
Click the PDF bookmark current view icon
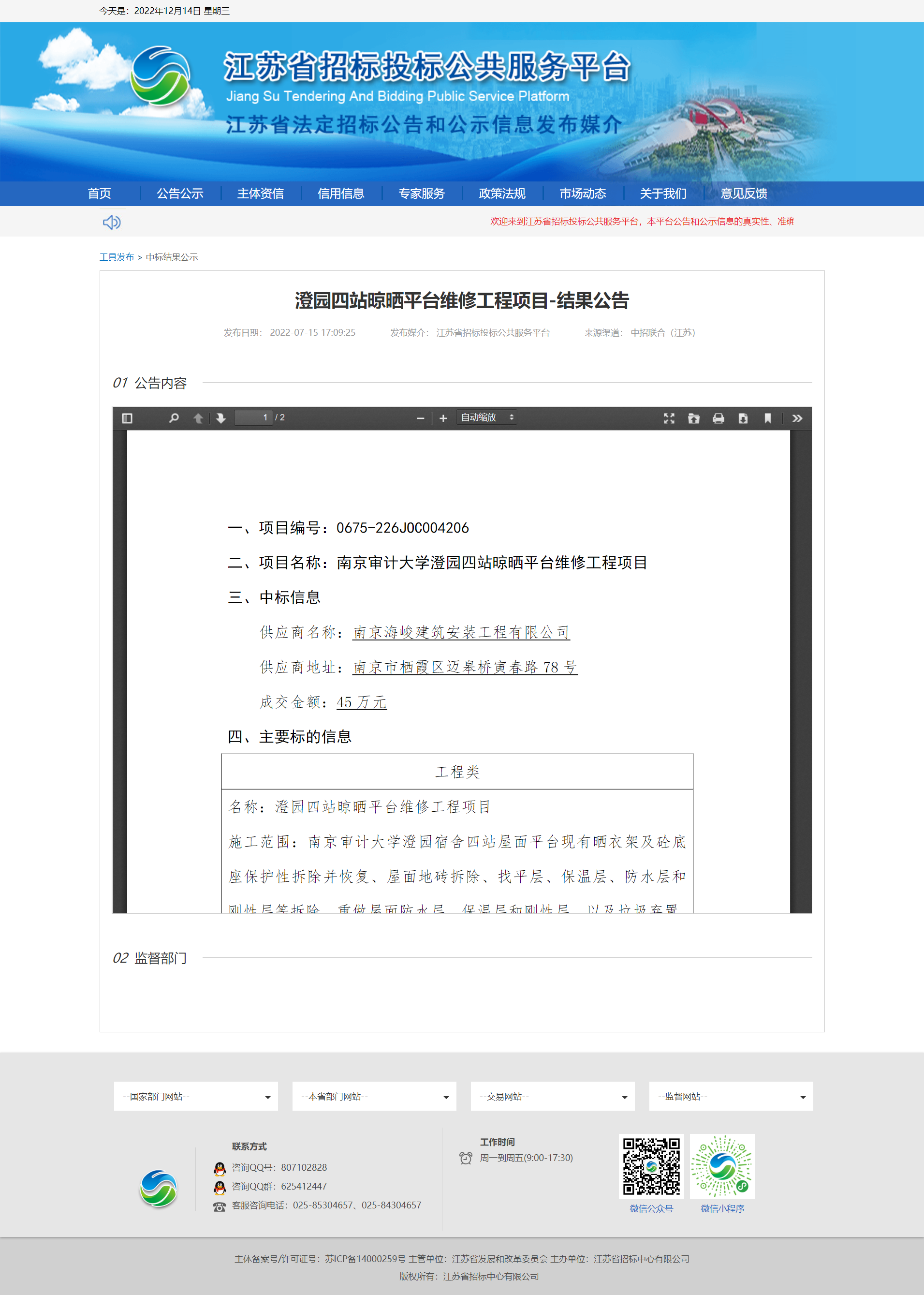pos(767,418)
